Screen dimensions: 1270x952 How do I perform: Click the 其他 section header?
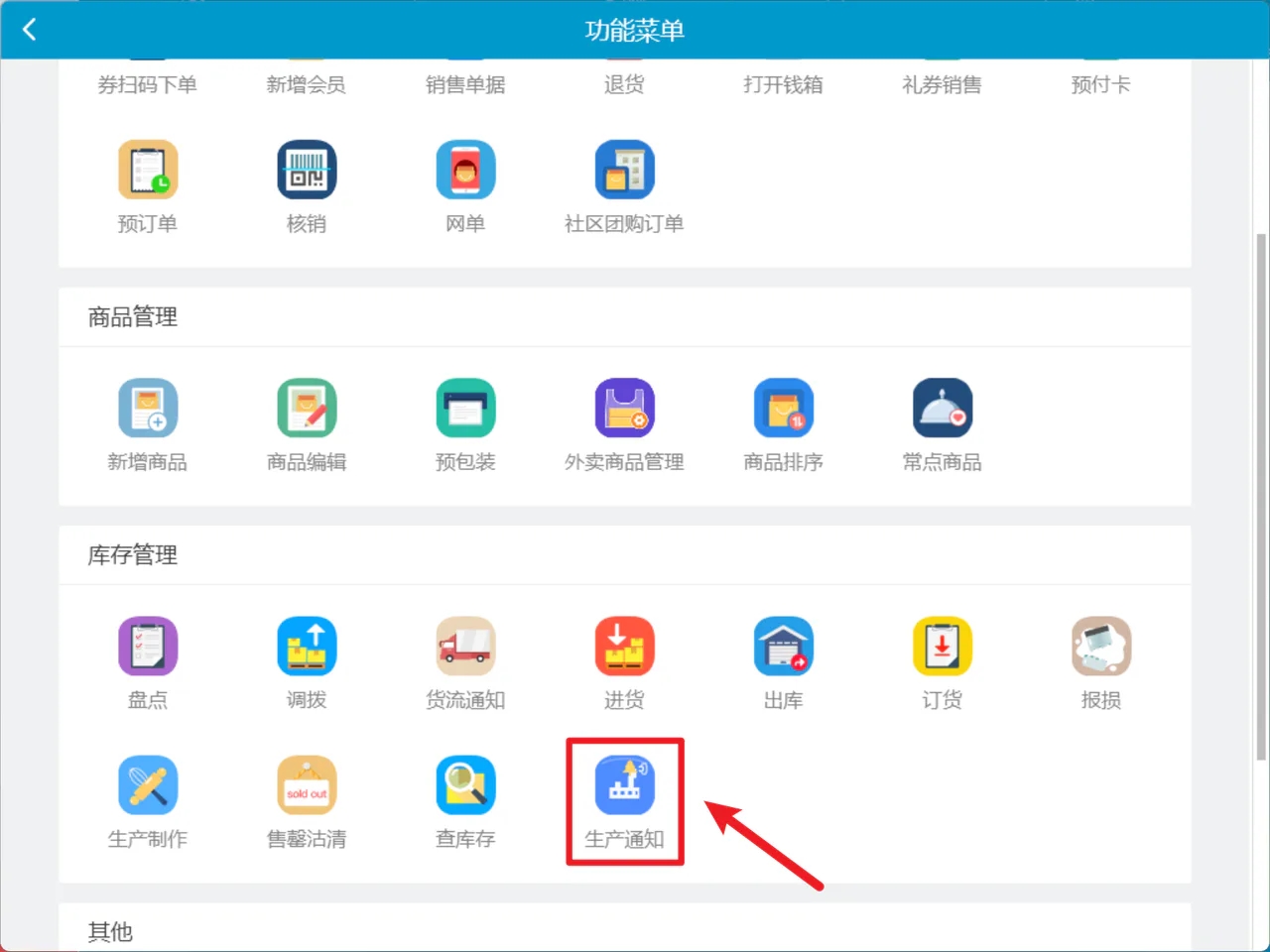[x=110, y=932]
